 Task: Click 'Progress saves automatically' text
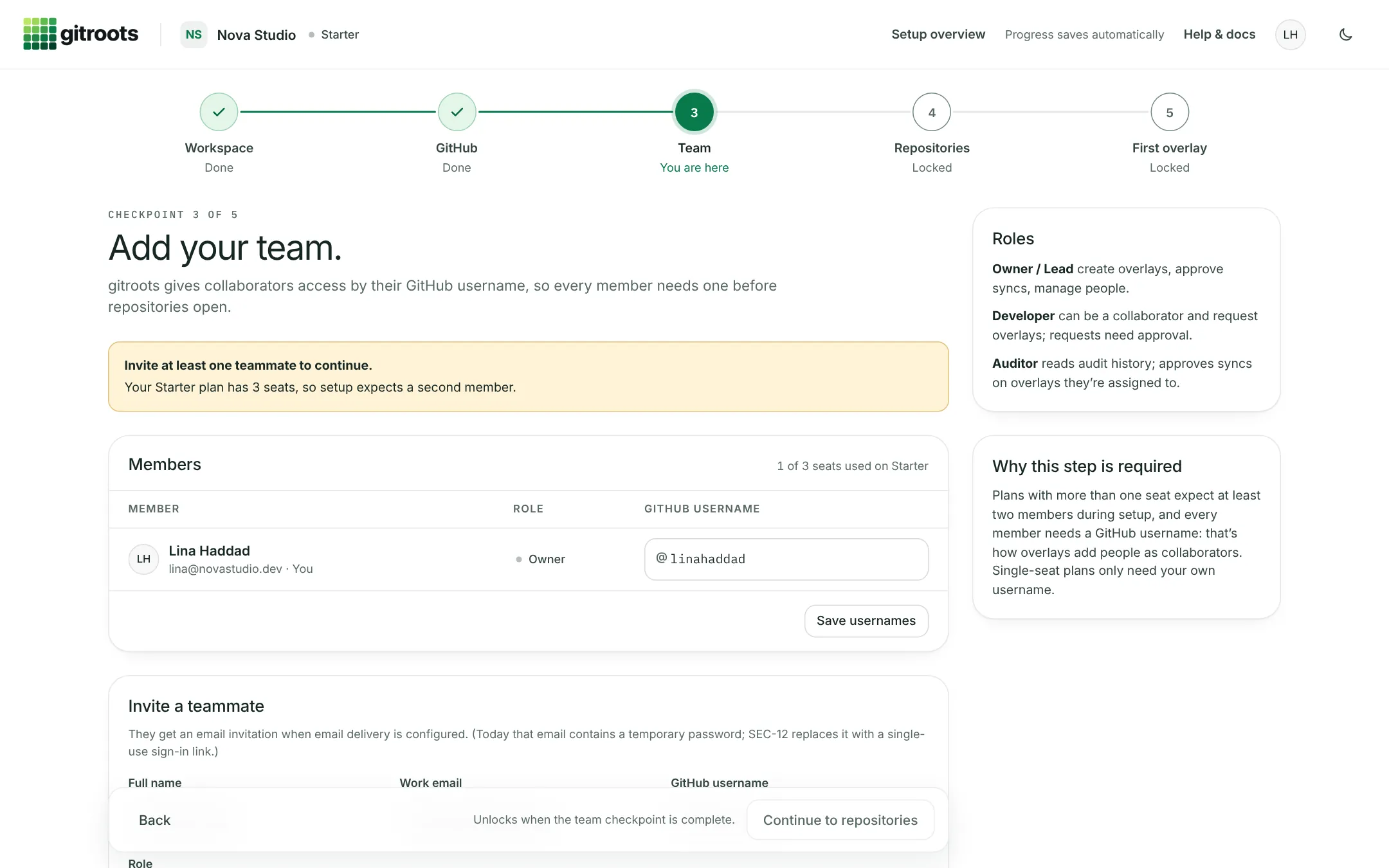pos(1084,35)
